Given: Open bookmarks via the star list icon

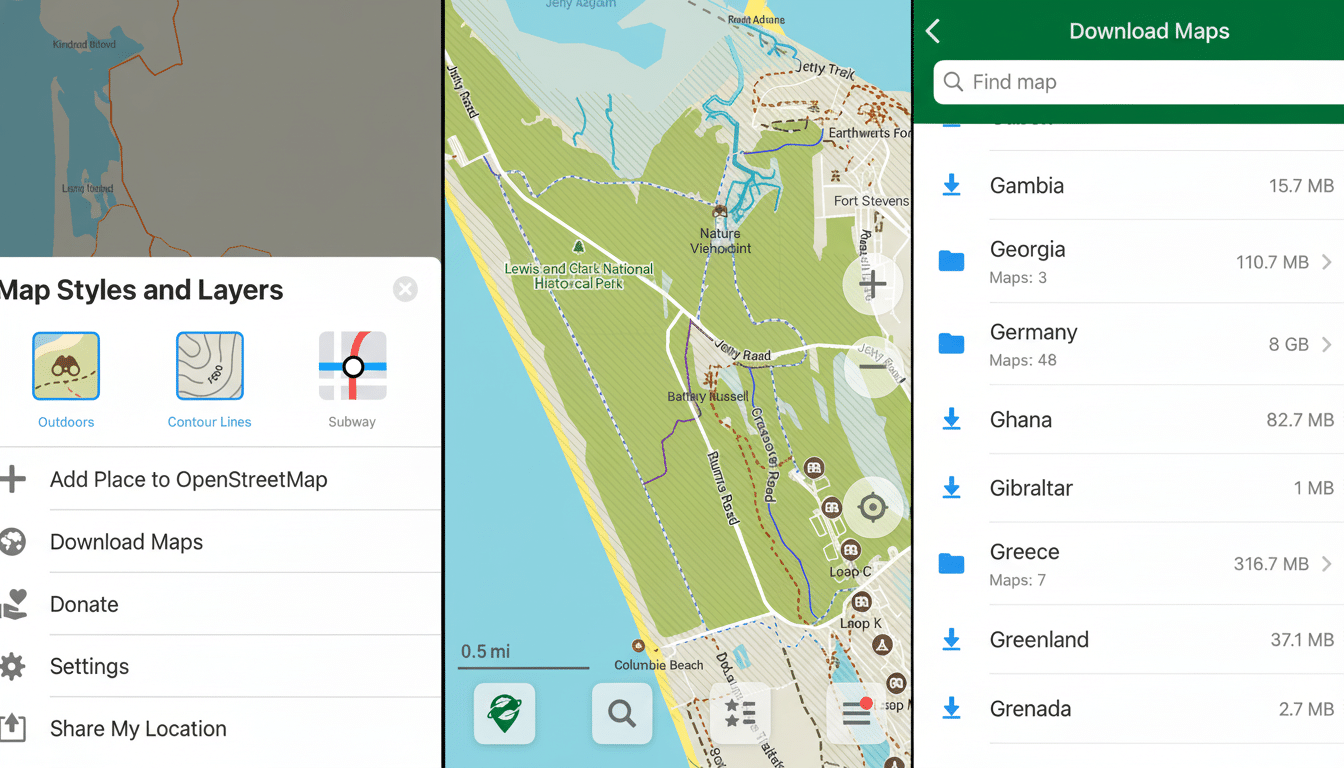Looking at the screenshot, I should (x=740, y=714).
